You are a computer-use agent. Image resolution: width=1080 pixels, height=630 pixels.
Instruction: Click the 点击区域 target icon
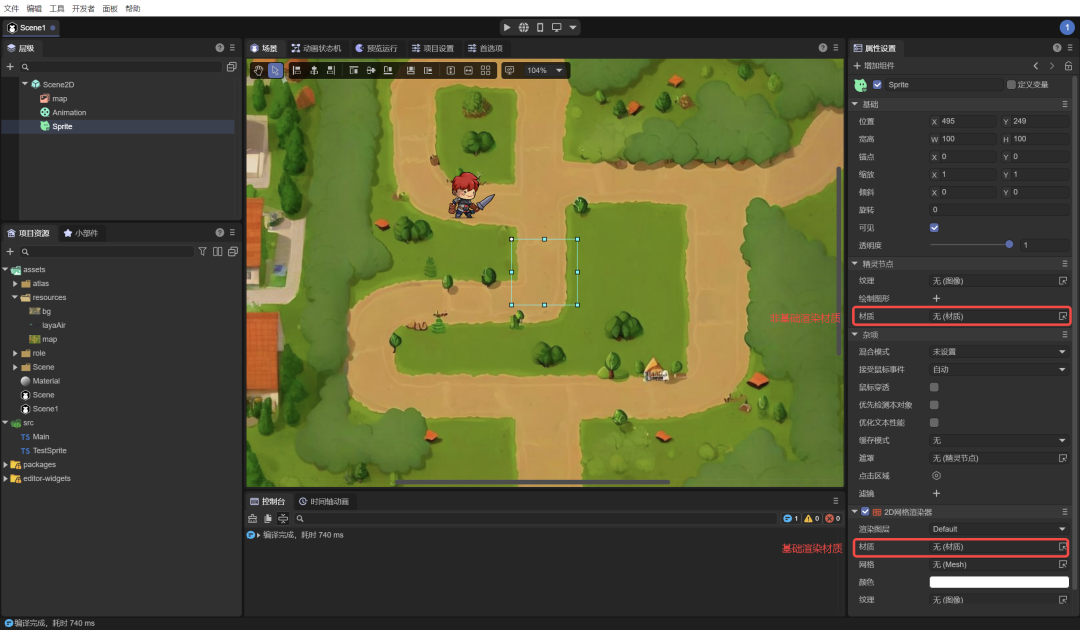pos(936,476)
